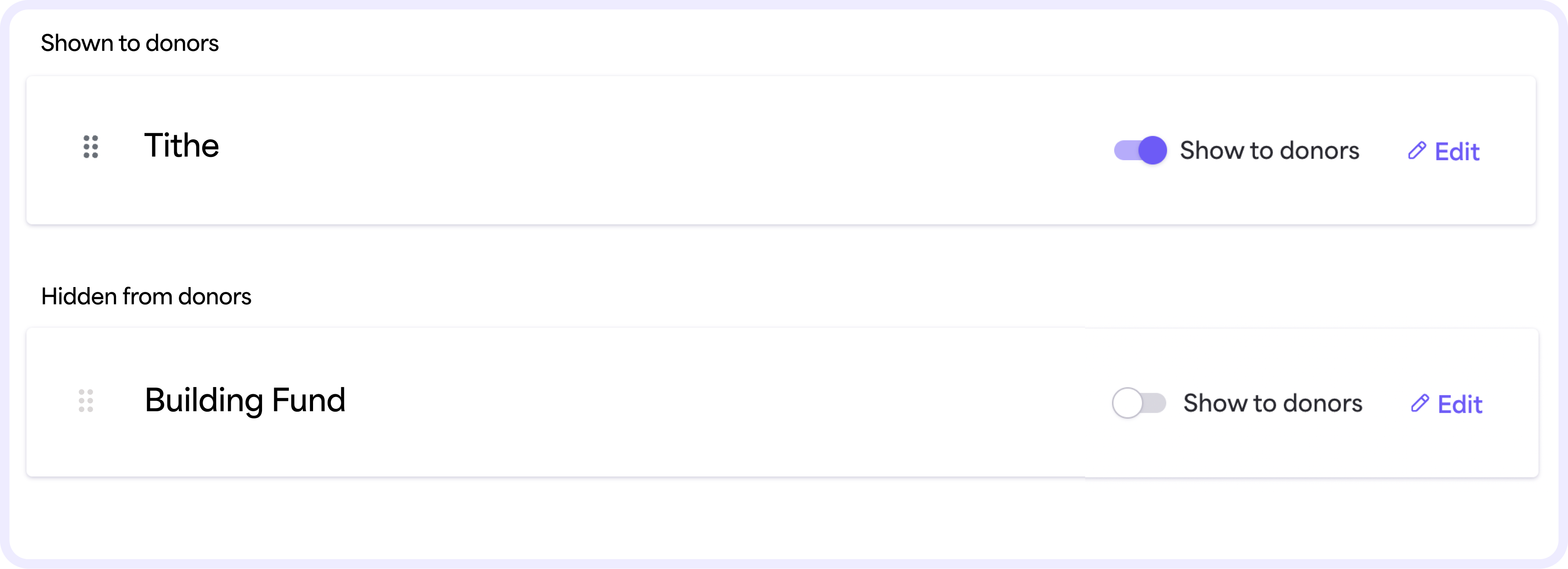Disable Show to donors for Tithe
The height and width of the screenshot is (569, 1568).
pos(1139,150)
